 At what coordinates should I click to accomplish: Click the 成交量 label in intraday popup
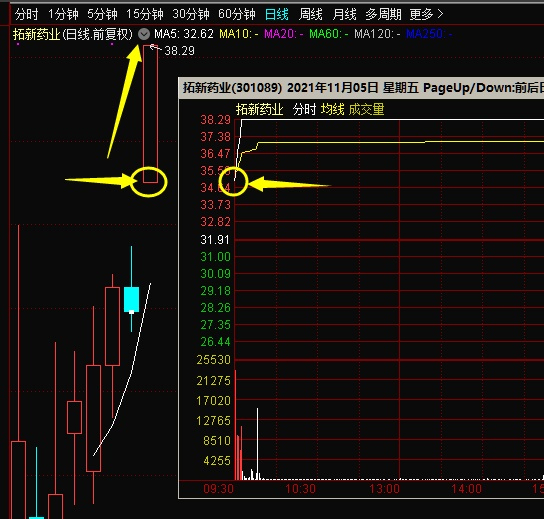click(x=366, y=110)
